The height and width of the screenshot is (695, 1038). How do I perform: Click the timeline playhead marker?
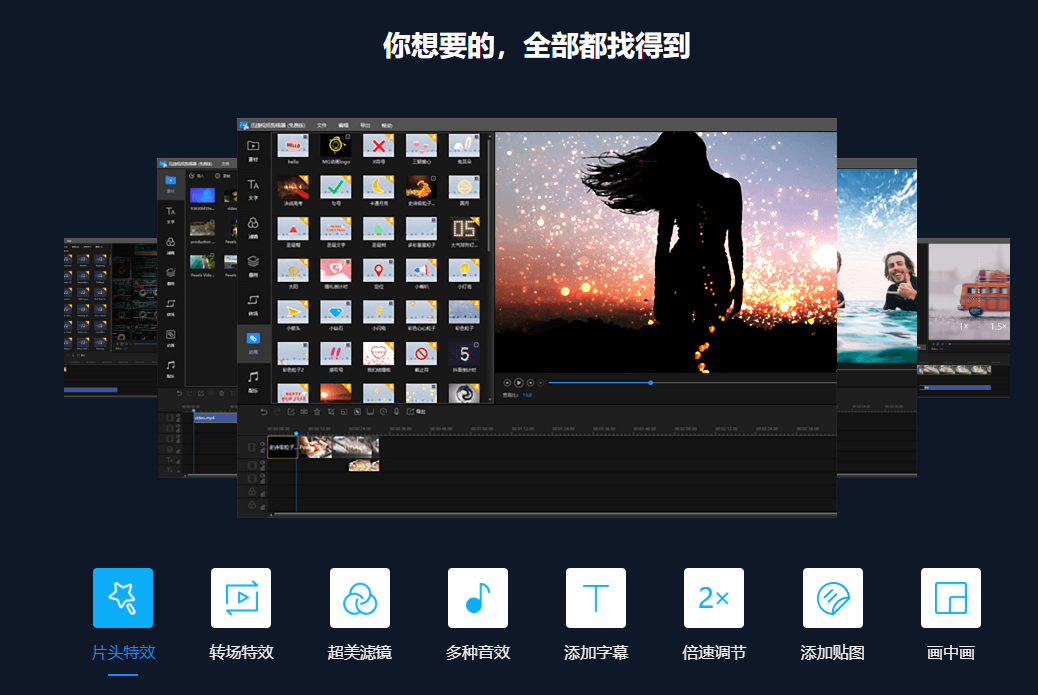click(296, 434)
